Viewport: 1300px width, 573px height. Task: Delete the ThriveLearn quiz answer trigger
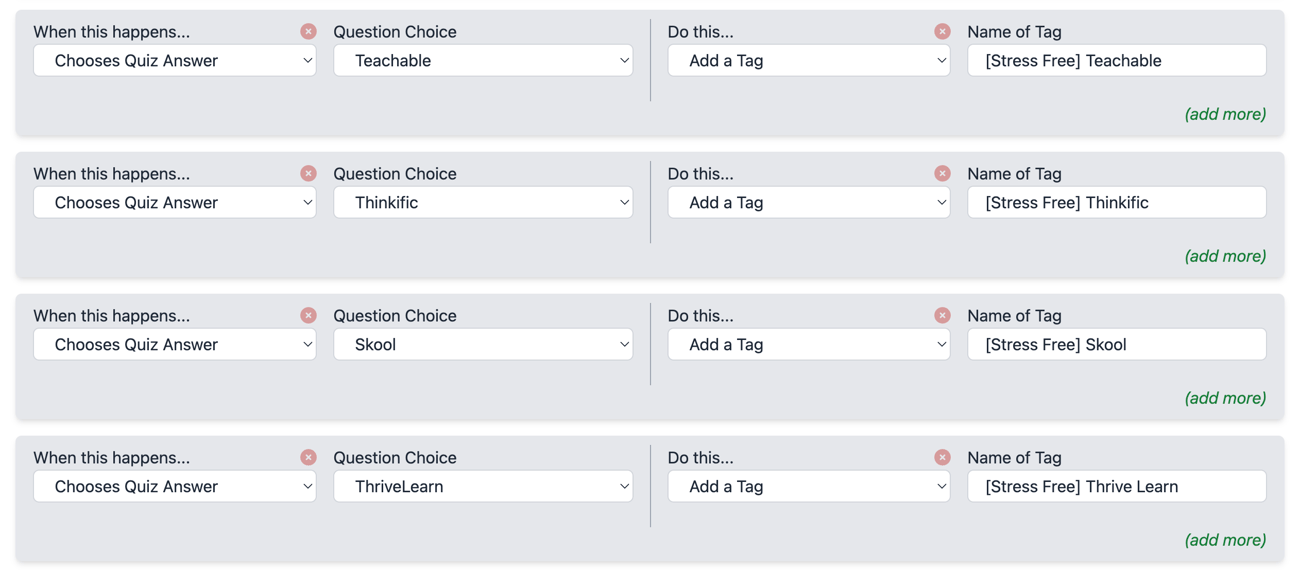pyautogui.click(x=308, y=458)
